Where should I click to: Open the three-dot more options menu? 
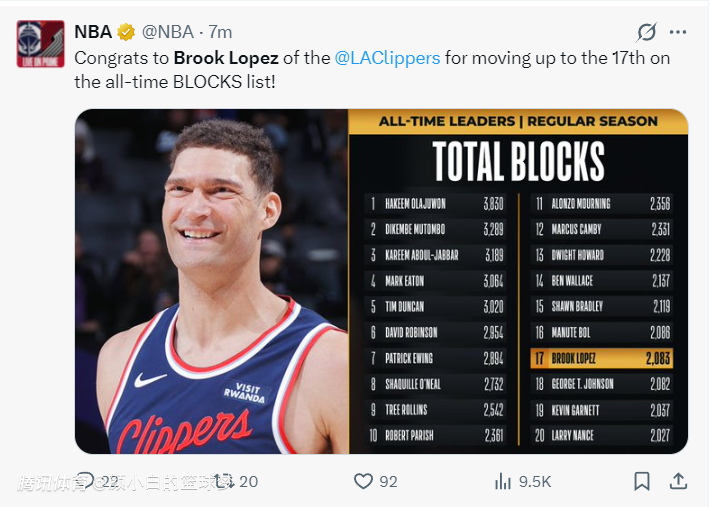coord(678,32)
